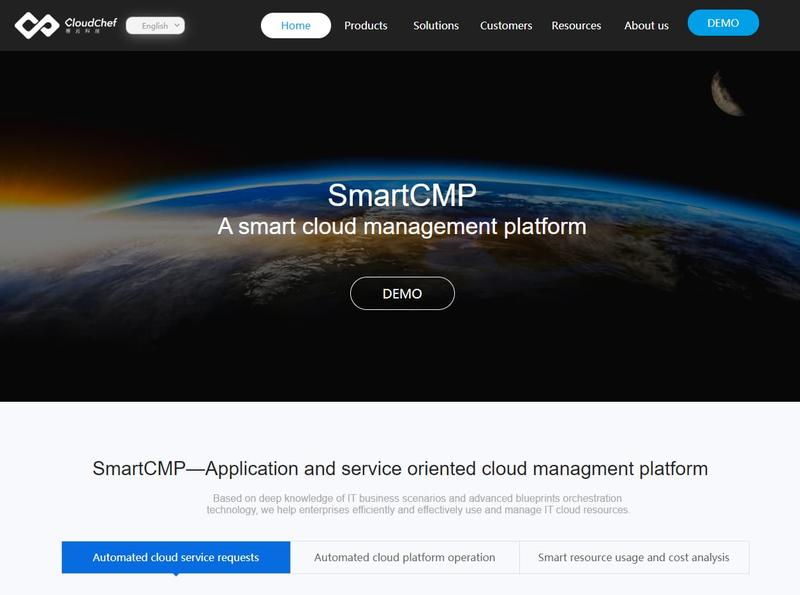Switch to Automated cloud platform operation tab
This screenshot has height=595, width=800.
pyautogui.click(x=405, y=557)
